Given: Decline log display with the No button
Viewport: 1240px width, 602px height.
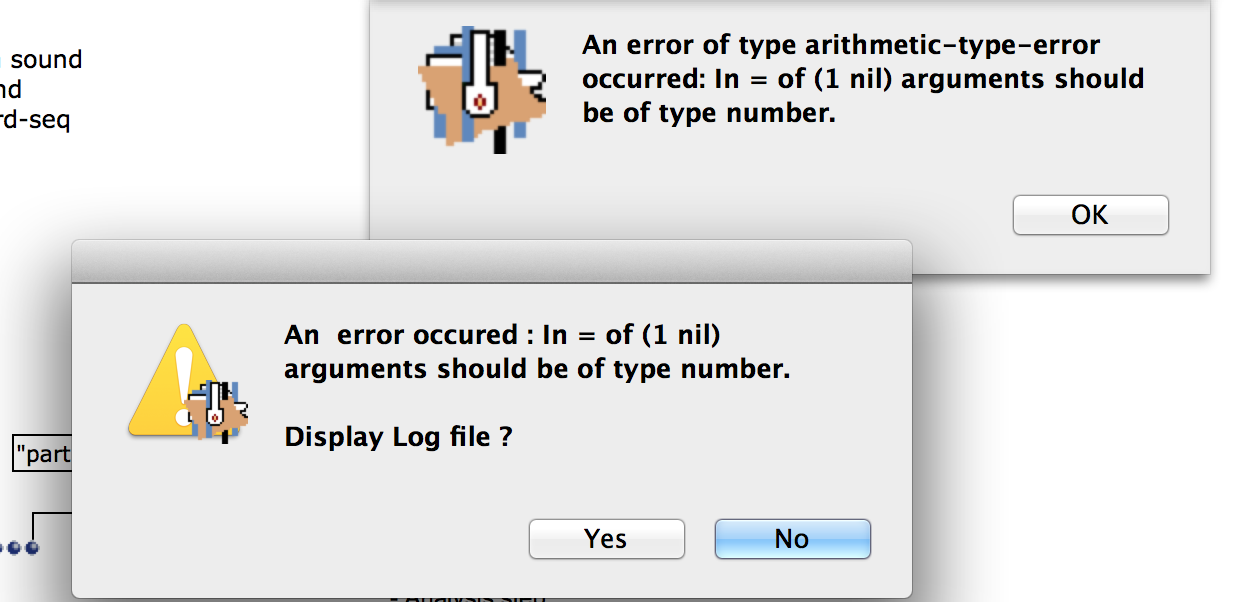Looking at the screenshot, I should click(792, 539).
